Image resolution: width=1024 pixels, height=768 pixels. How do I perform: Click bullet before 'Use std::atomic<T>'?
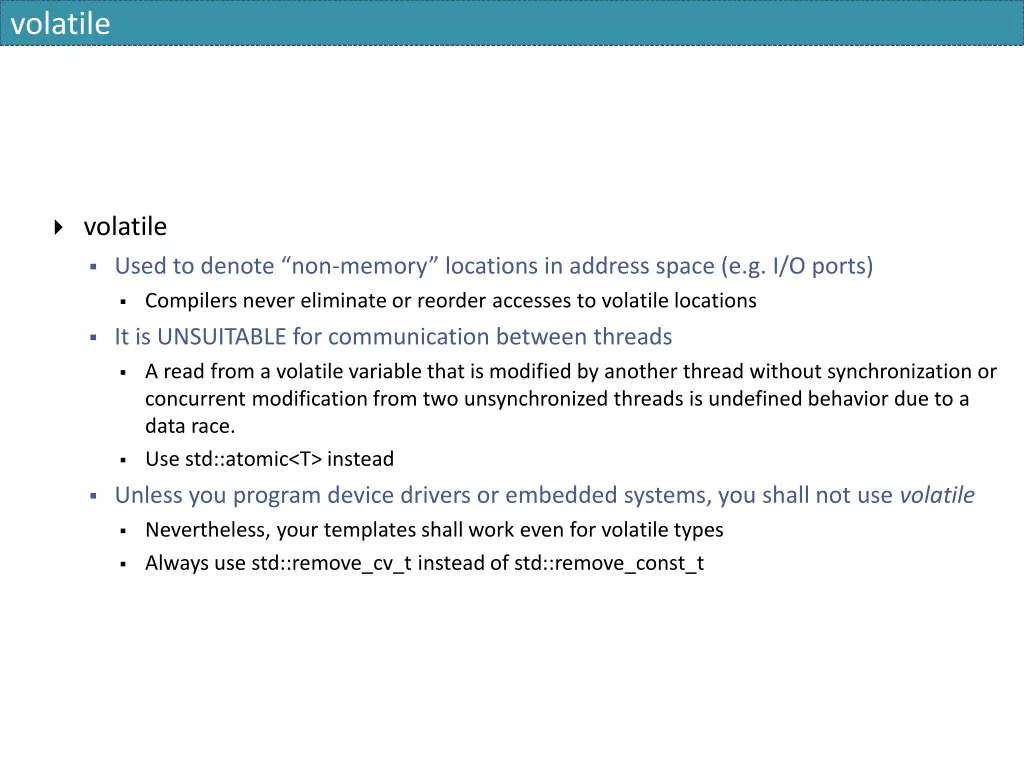click(x=123, y=460)
